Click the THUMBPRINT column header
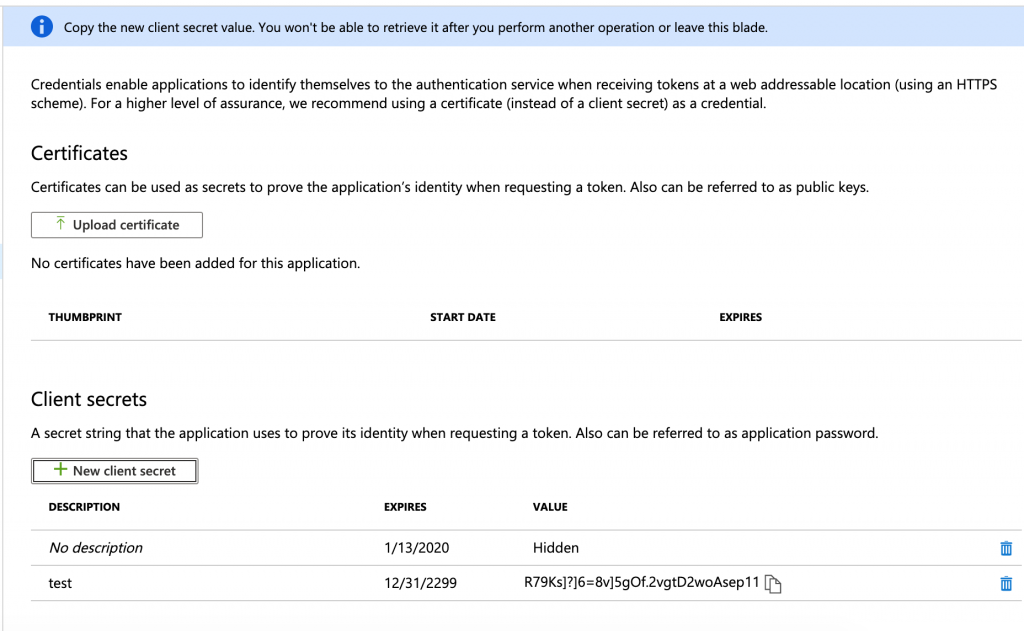Viewport: 1024px width, 631px height. coord(85,317)
